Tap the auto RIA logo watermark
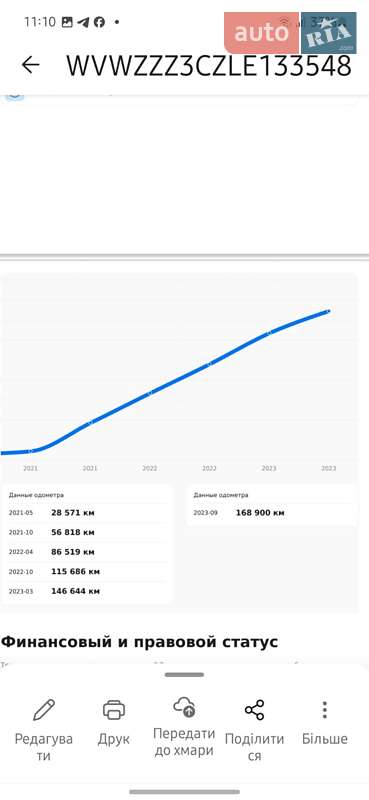Screen dimensions: 369x800 [290, 33]
